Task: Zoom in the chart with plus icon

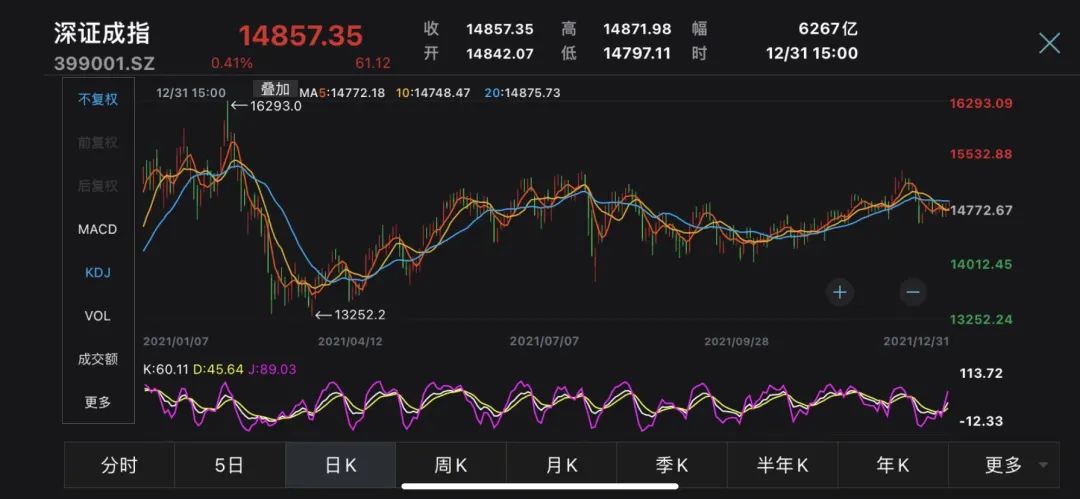Action: pyautogui.click(x=840, y=292)
